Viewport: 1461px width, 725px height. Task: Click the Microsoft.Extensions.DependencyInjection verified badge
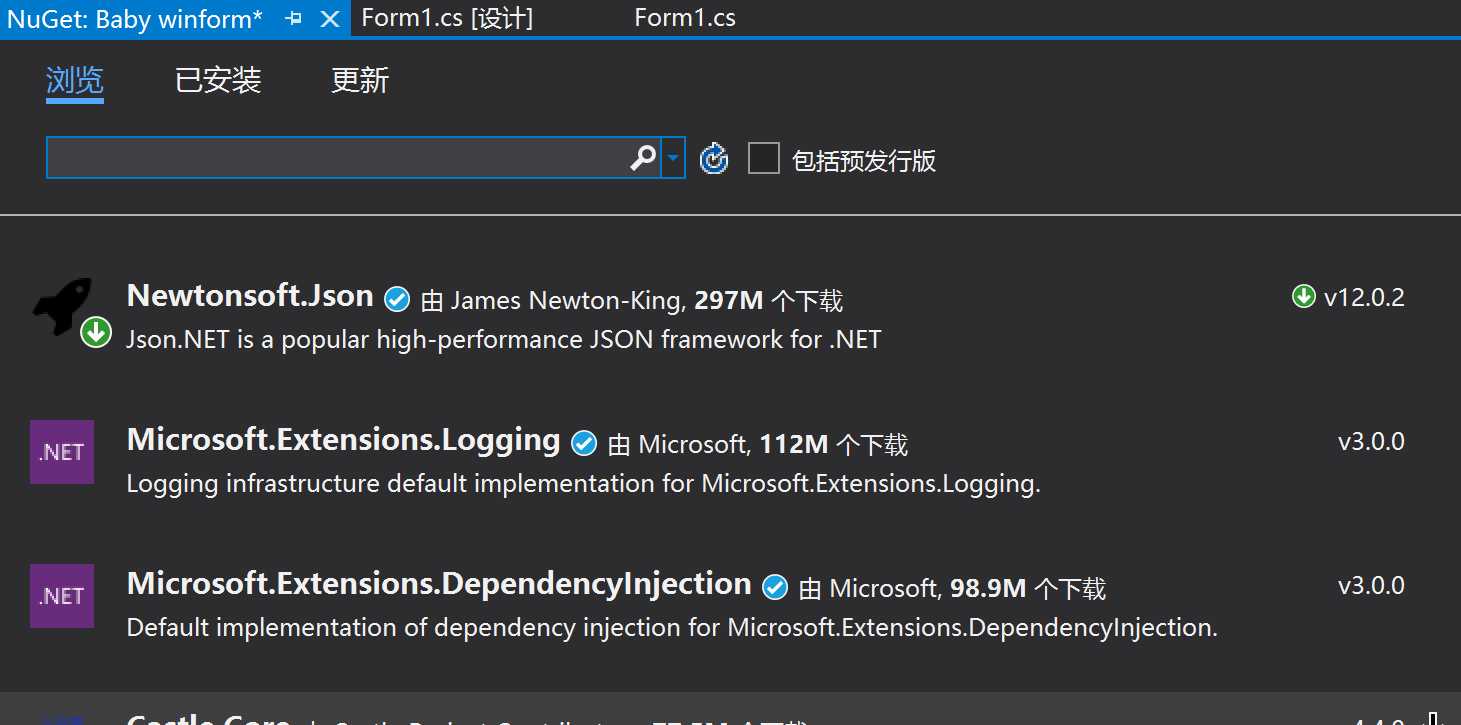point(775,587)
